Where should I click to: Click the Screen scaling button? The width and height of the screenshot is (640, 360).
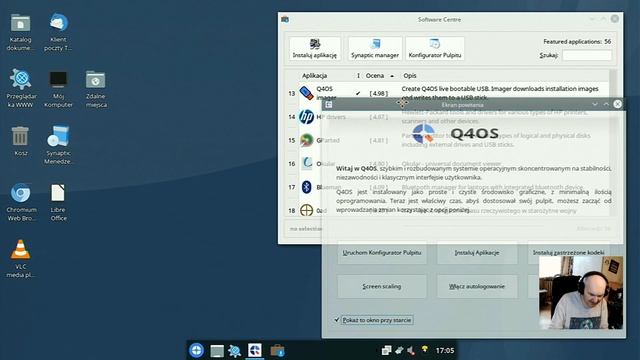(382, 286)
